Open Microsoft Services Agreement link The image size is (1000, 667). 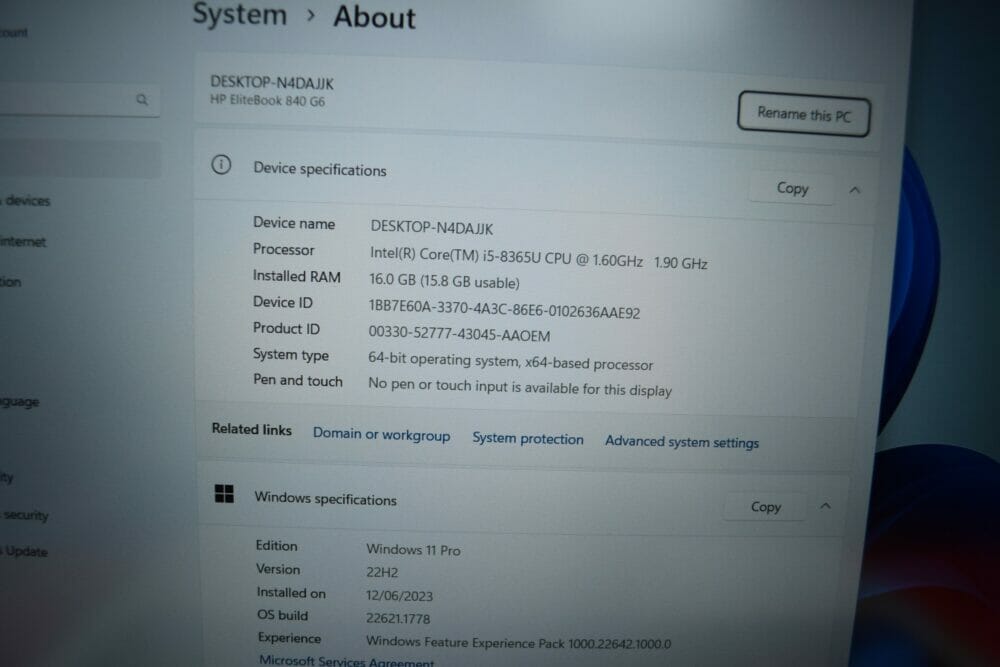coord(346,661)
